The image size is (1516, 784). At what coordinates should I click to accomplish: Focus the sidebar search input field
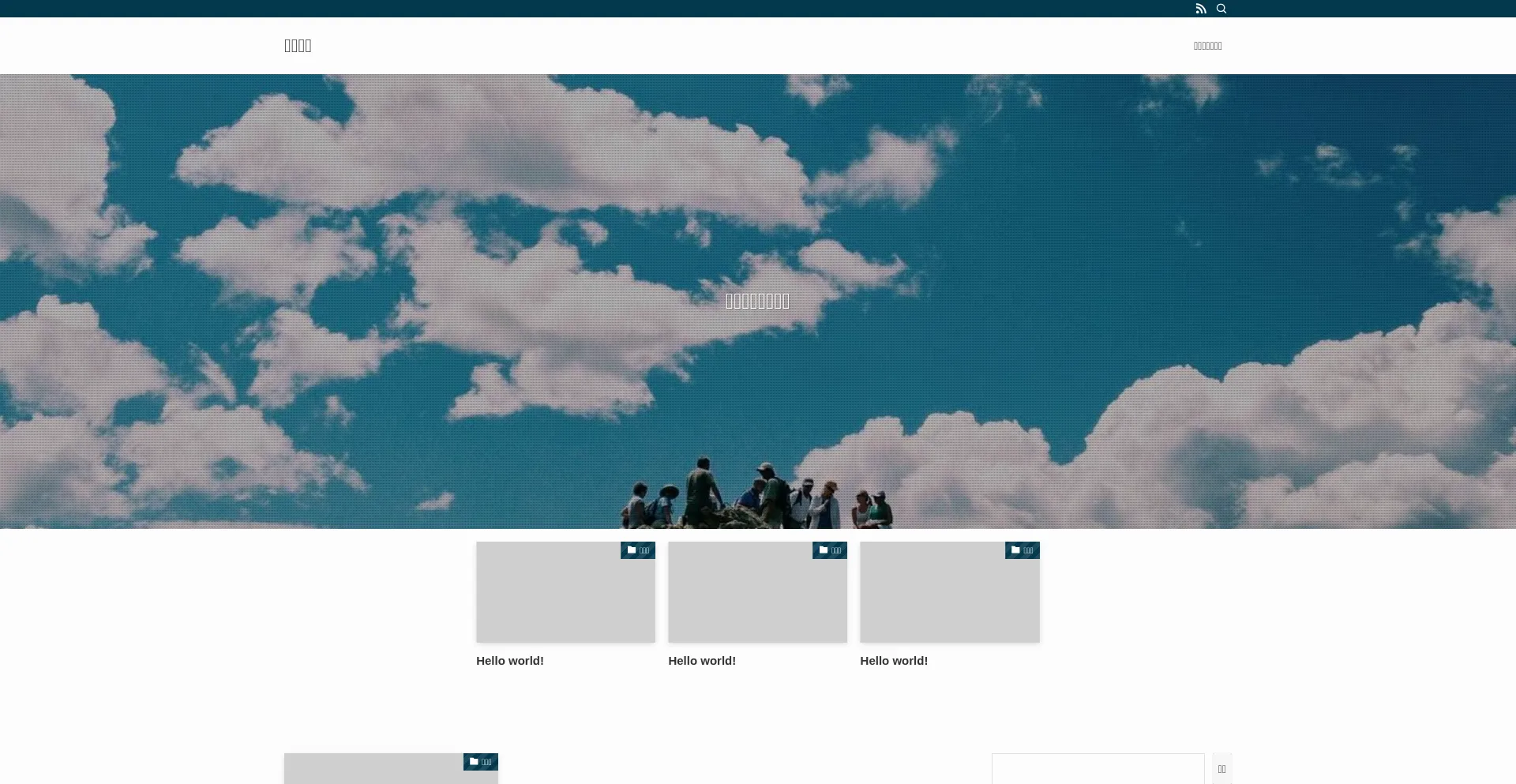(1098, 769)
